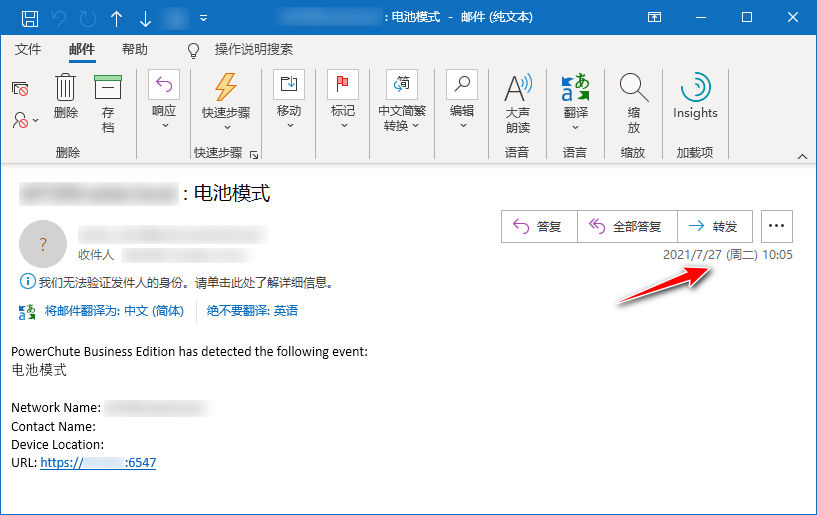Open more actions ellipsis button
This screenshot has height=515, width=817.
(776, 226)
